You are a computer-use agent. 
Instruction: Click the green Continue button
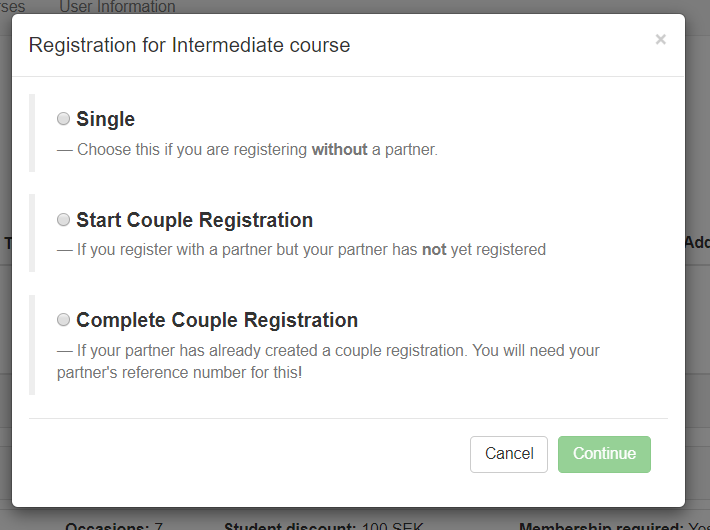click(604, 454)
